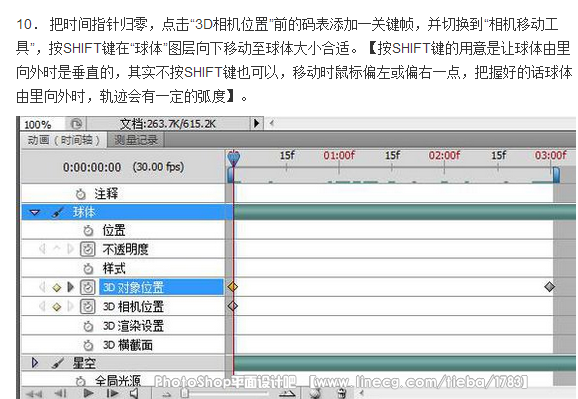The width and height of the screenshot is (578, 399).
Task: Toggle stopwatch for 不透明度 property
Action: (x=88, y=249)
